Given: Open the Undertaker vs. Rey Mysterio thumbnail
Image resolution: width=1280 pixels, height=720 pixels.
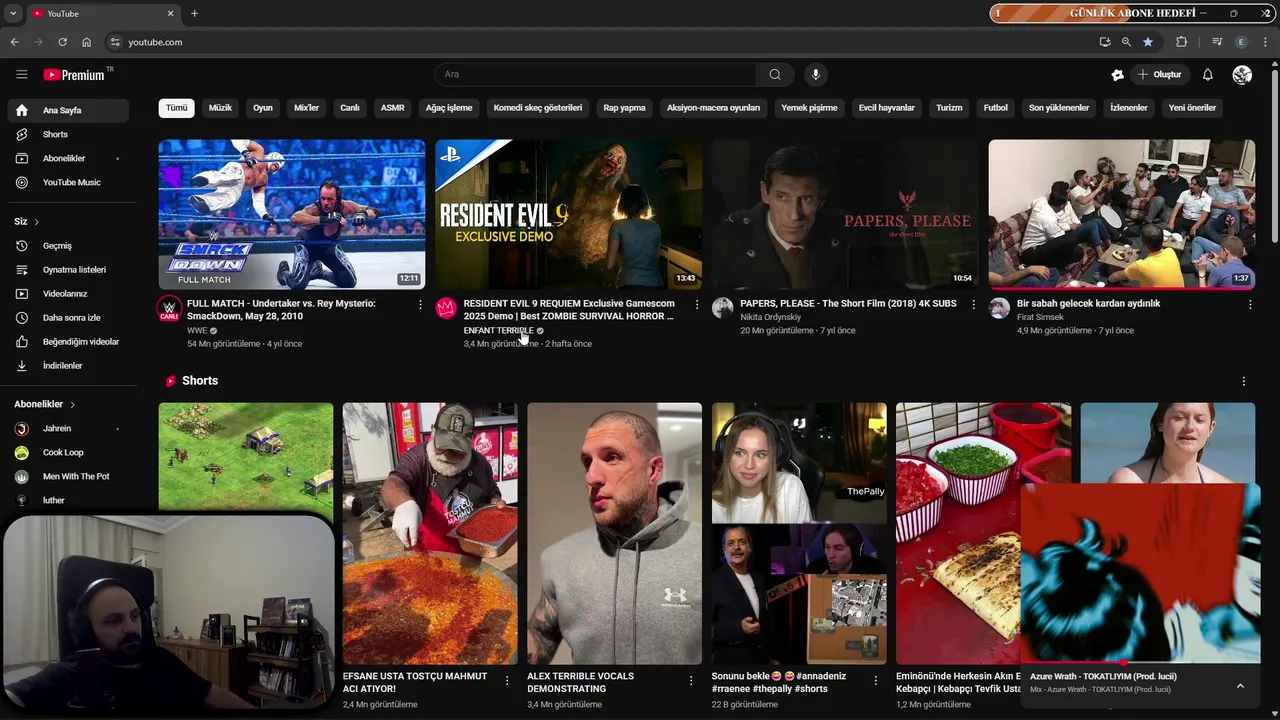Looking at the screenshot, I should 292,214.
